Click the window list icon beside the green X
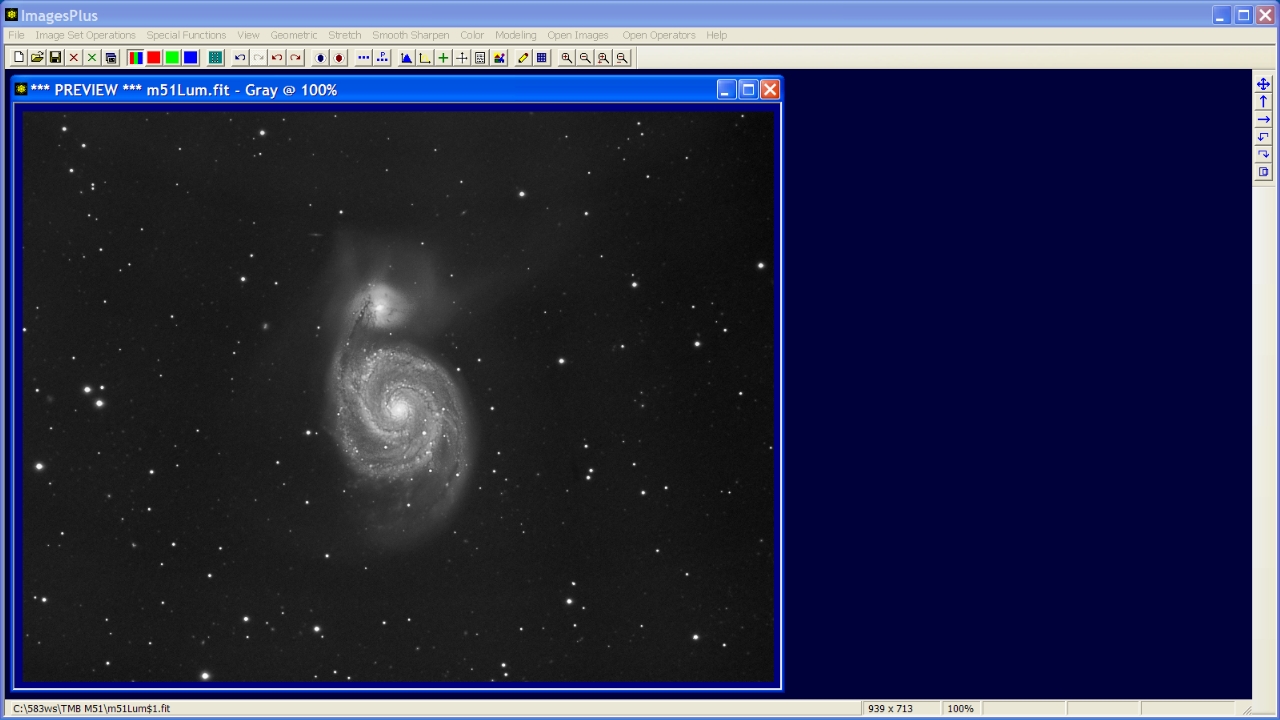The image size is (1280, 720). 111,58
